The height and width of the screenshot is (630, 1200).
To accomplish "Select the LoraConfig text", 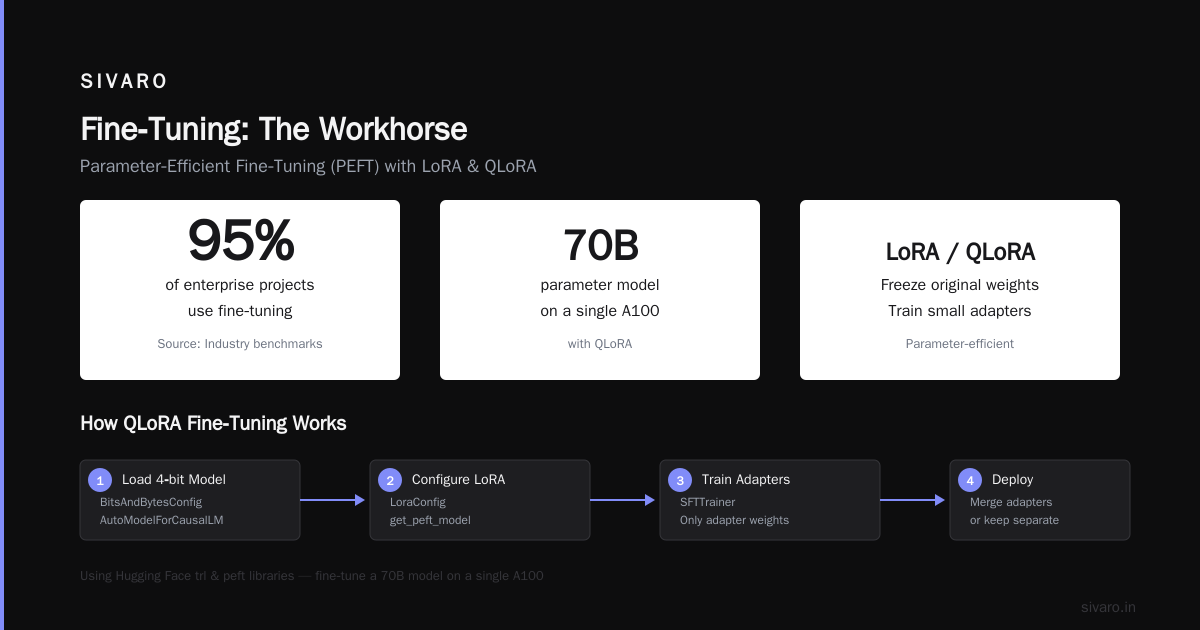I will click(x=418, y=502).
